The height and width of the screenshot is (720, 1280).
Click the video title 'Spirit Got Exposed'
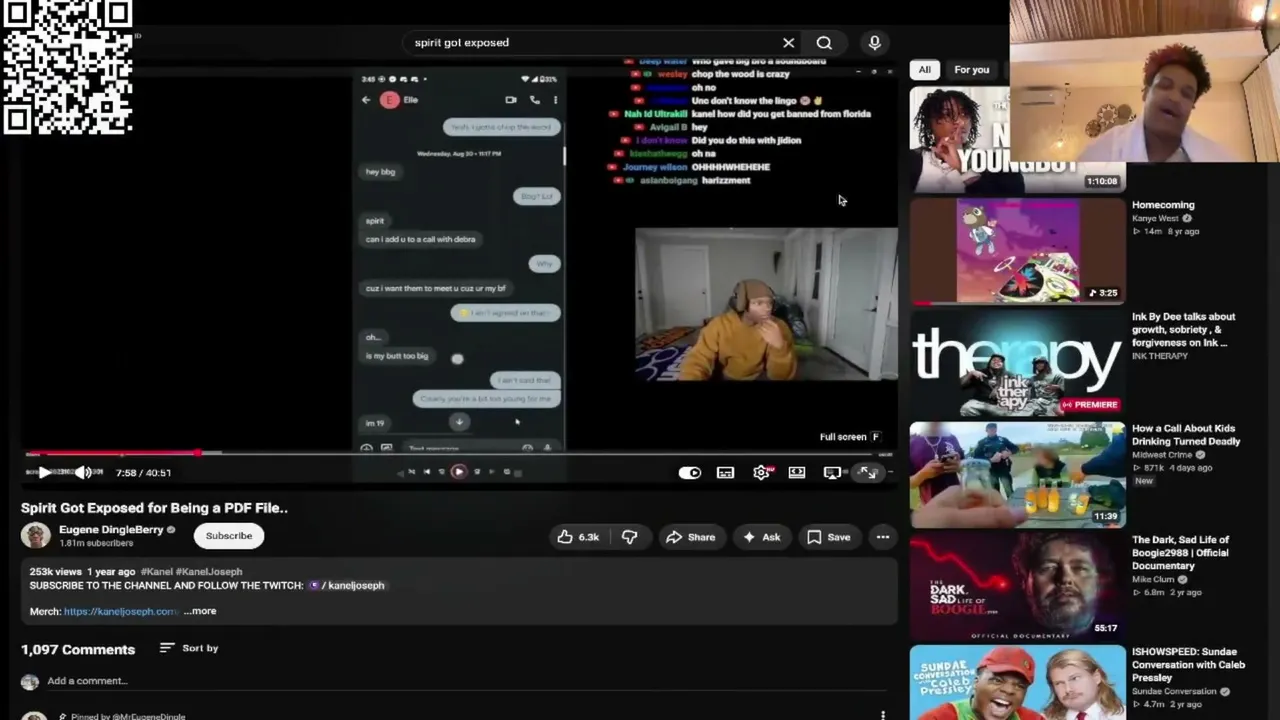[x=154, y=508]
